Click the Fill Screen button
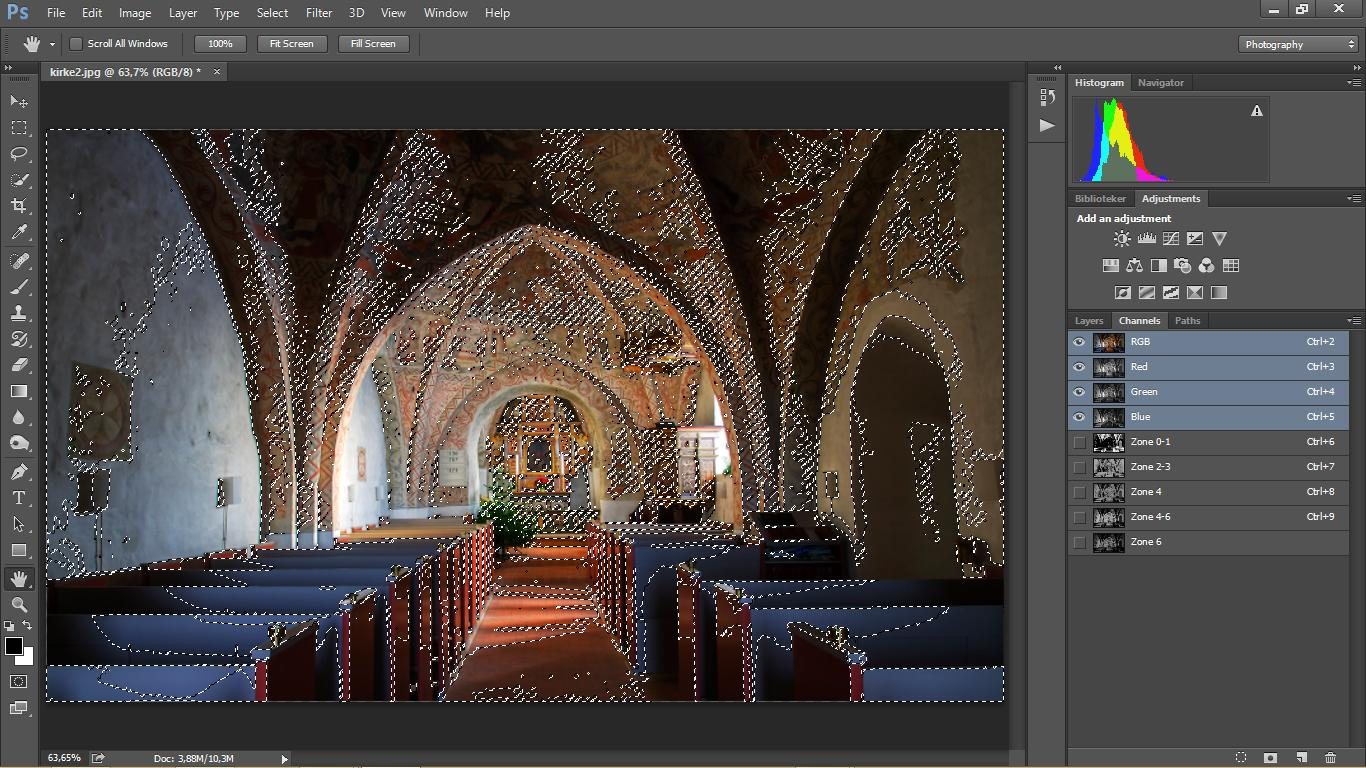The height and width of the screenshot is (768, 1366). 373,44
